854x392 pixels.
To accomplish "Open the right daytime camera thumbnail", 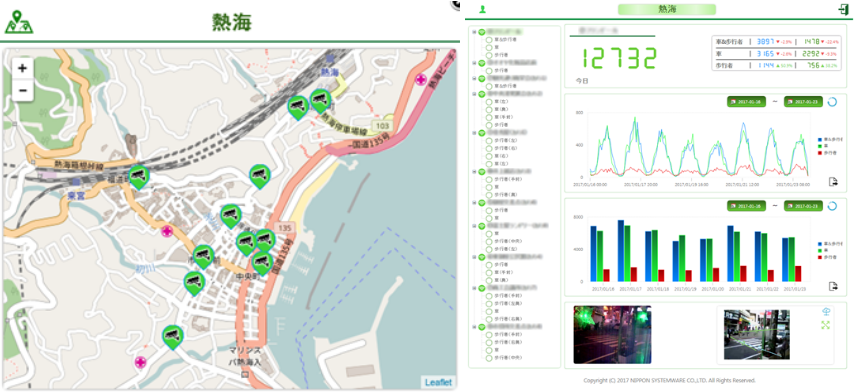I will (x=757, y=334).
